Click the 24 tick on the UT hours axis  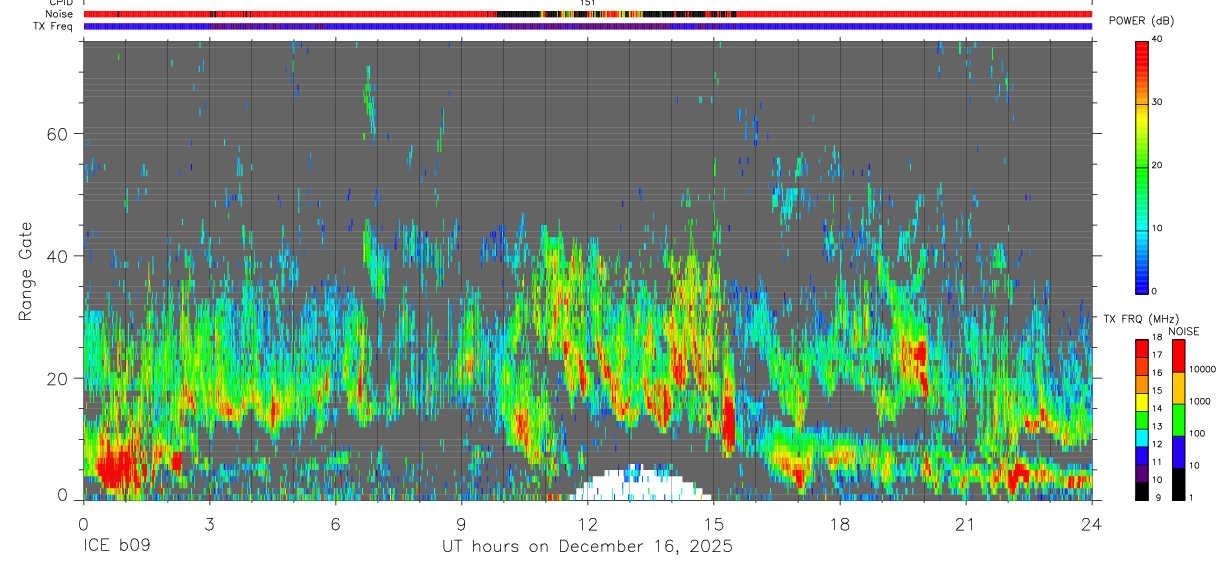coord(1091,524)
